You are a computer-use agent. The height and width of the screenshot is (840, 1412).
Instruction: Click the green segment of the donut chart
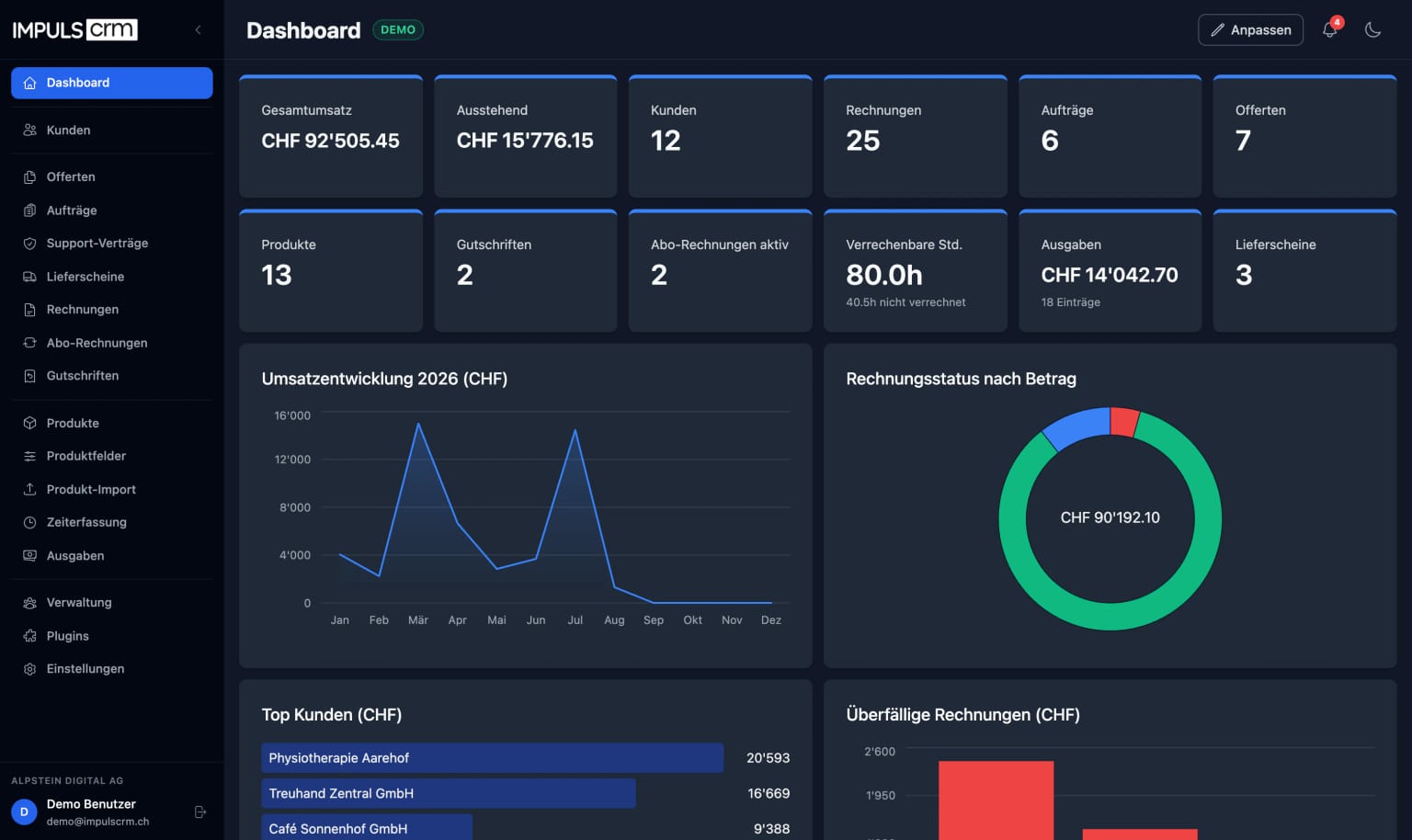click(1110, 616)
